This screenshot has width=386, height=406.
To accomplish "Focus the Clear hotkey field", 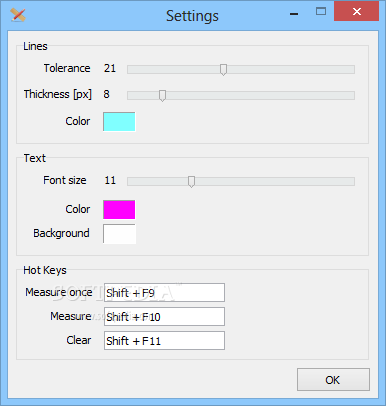I will click(164, 341).
